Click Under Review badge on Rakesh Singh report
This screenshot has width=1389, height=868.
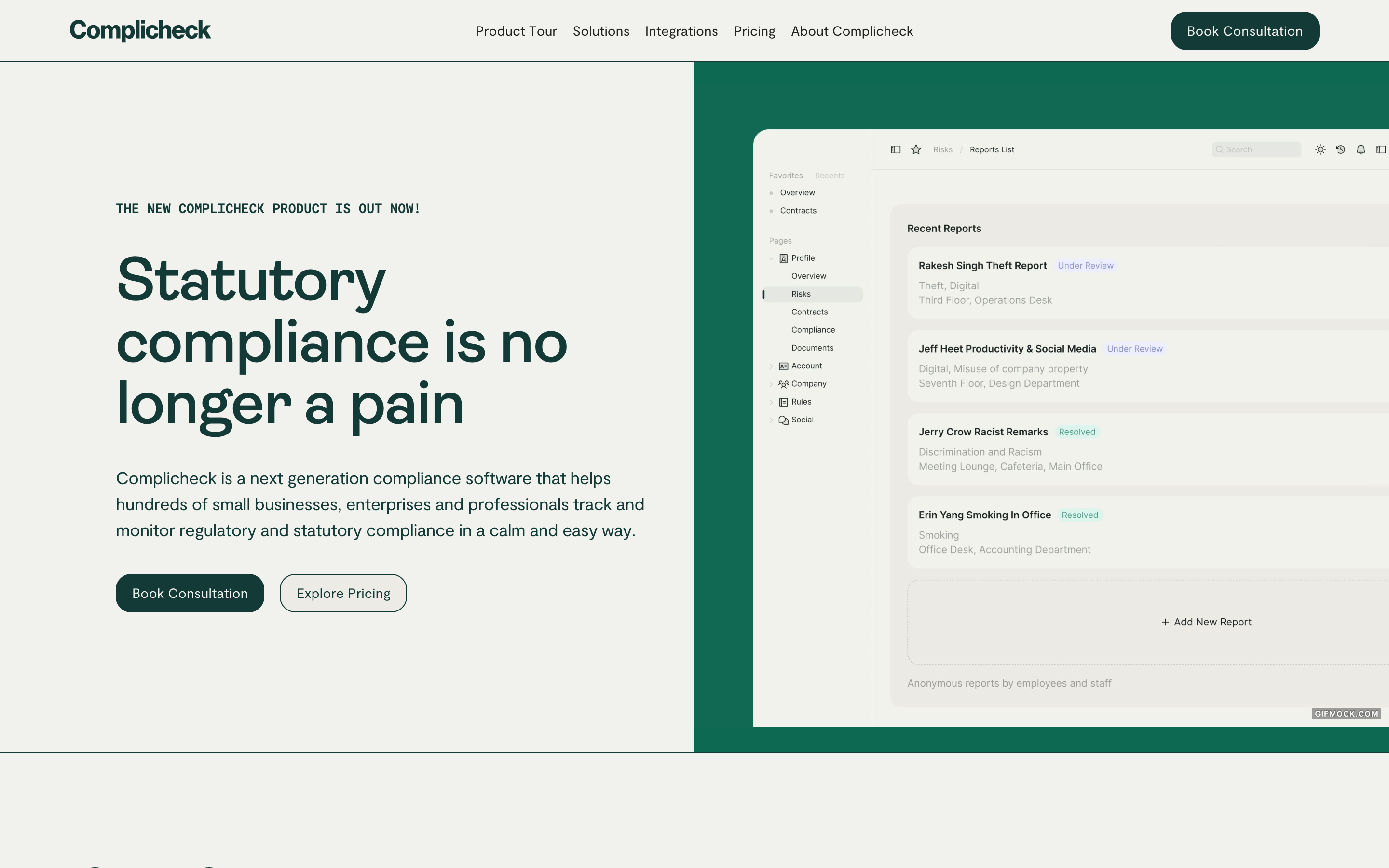[1085, 266]
